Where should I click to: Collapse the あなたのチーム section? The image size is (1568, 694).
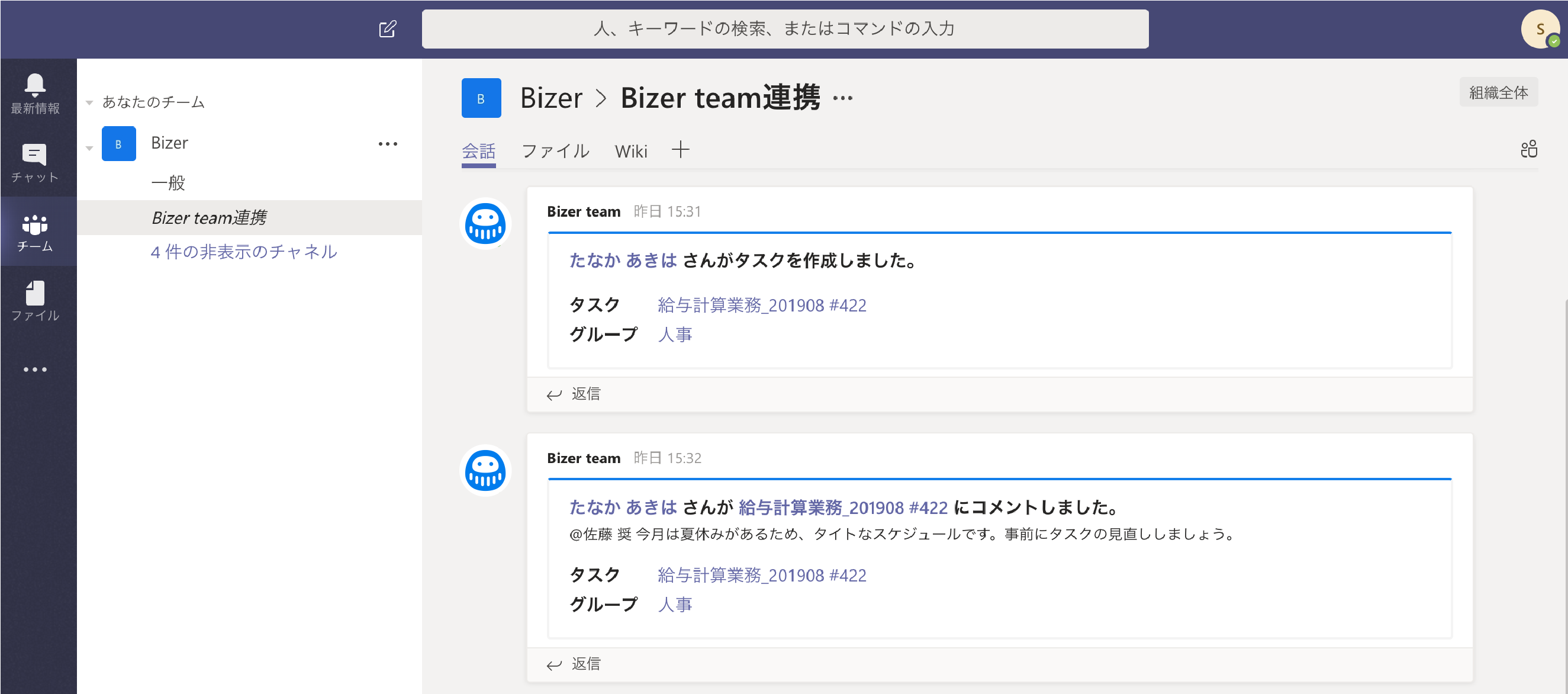click(89, 102)
